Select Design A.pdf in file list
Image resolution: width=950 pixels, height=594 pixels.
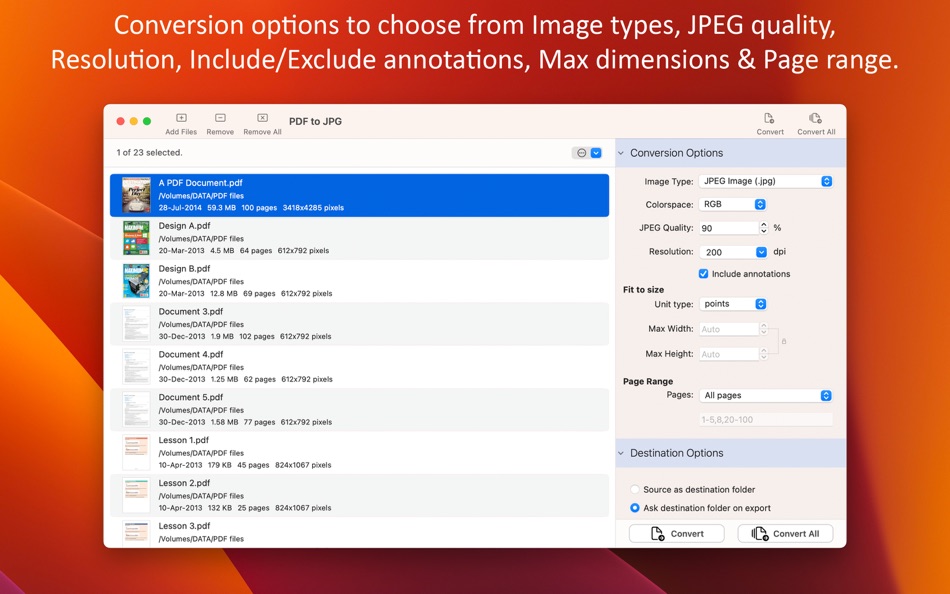pos(359,238)
